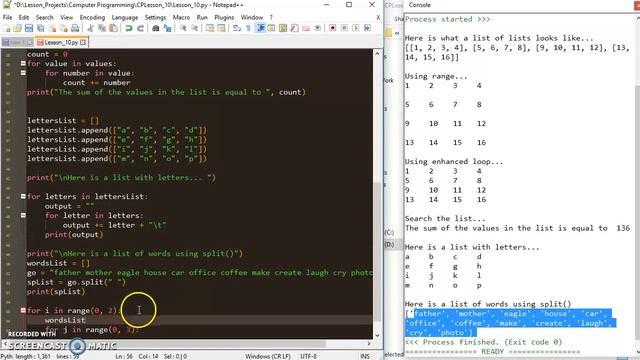Screen dimensions: 640x360
Task: Toggle synchronize horizontal scrolling icon
Action: pyautogui.click(x=221, y=28)
